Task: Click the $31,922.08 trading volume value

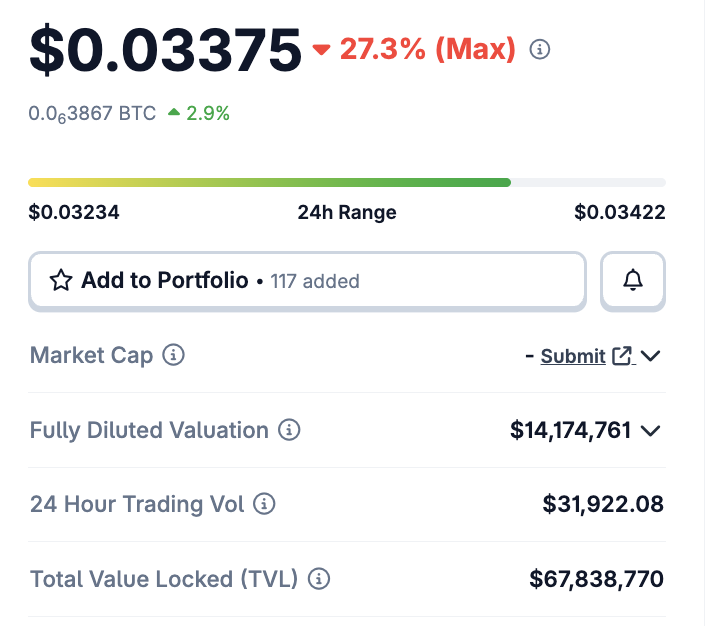Action: pos(603,504)
